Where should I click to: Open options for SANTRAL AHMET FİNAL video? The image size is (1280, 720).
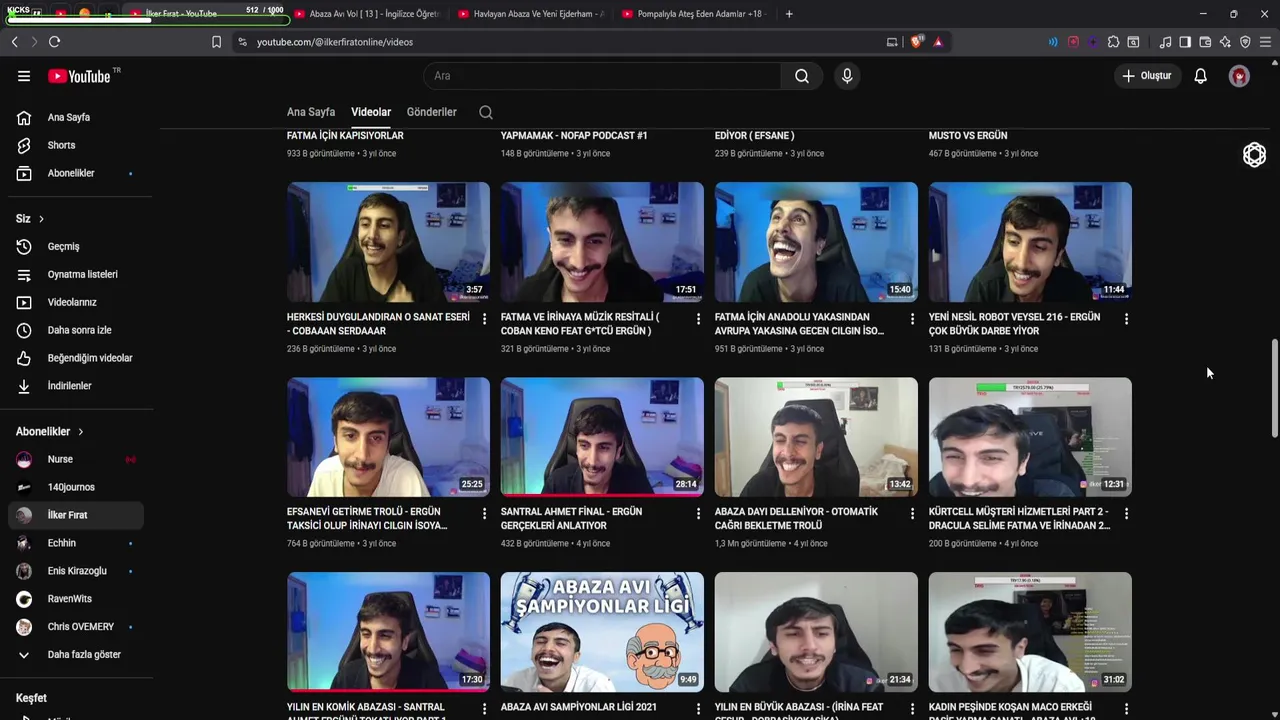[x=698, y=514]
